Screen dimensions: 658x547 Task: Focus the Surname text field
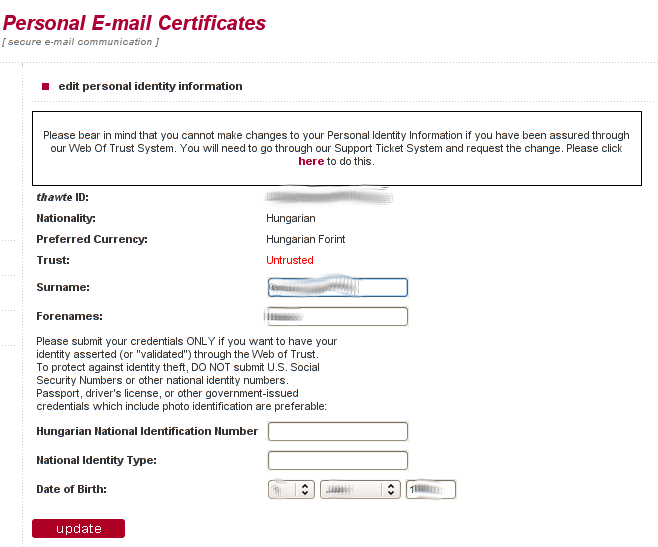(338, 288)
